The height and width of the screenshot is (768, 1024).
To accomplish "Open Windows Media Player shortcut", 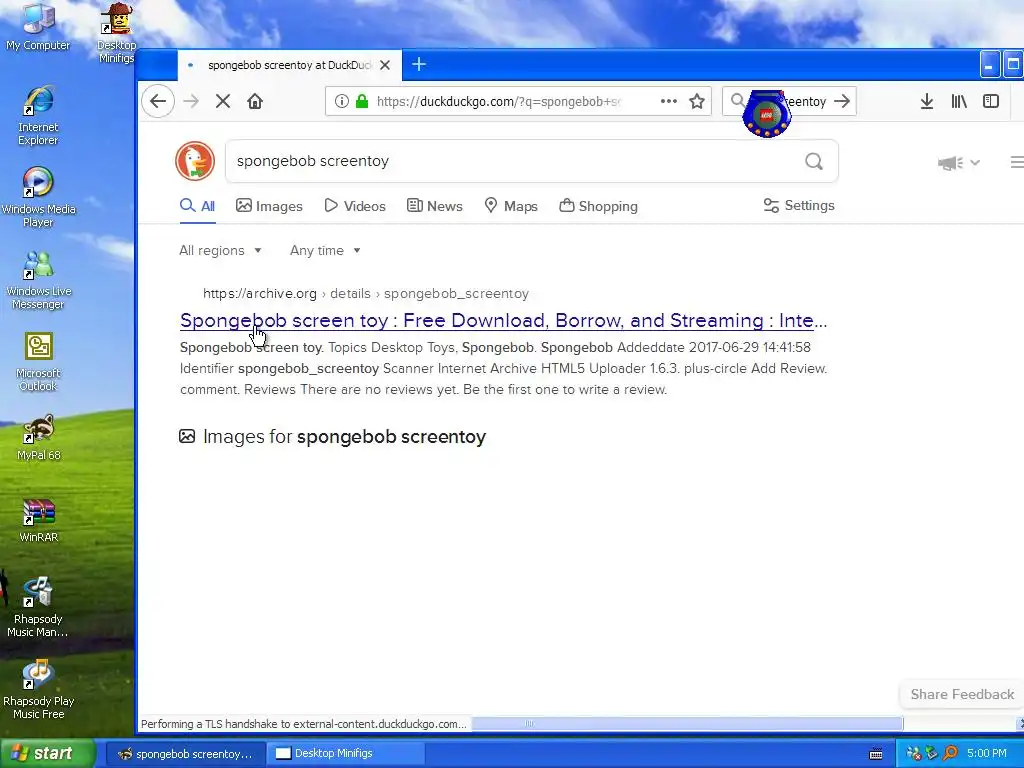I will tap(38, 197).
